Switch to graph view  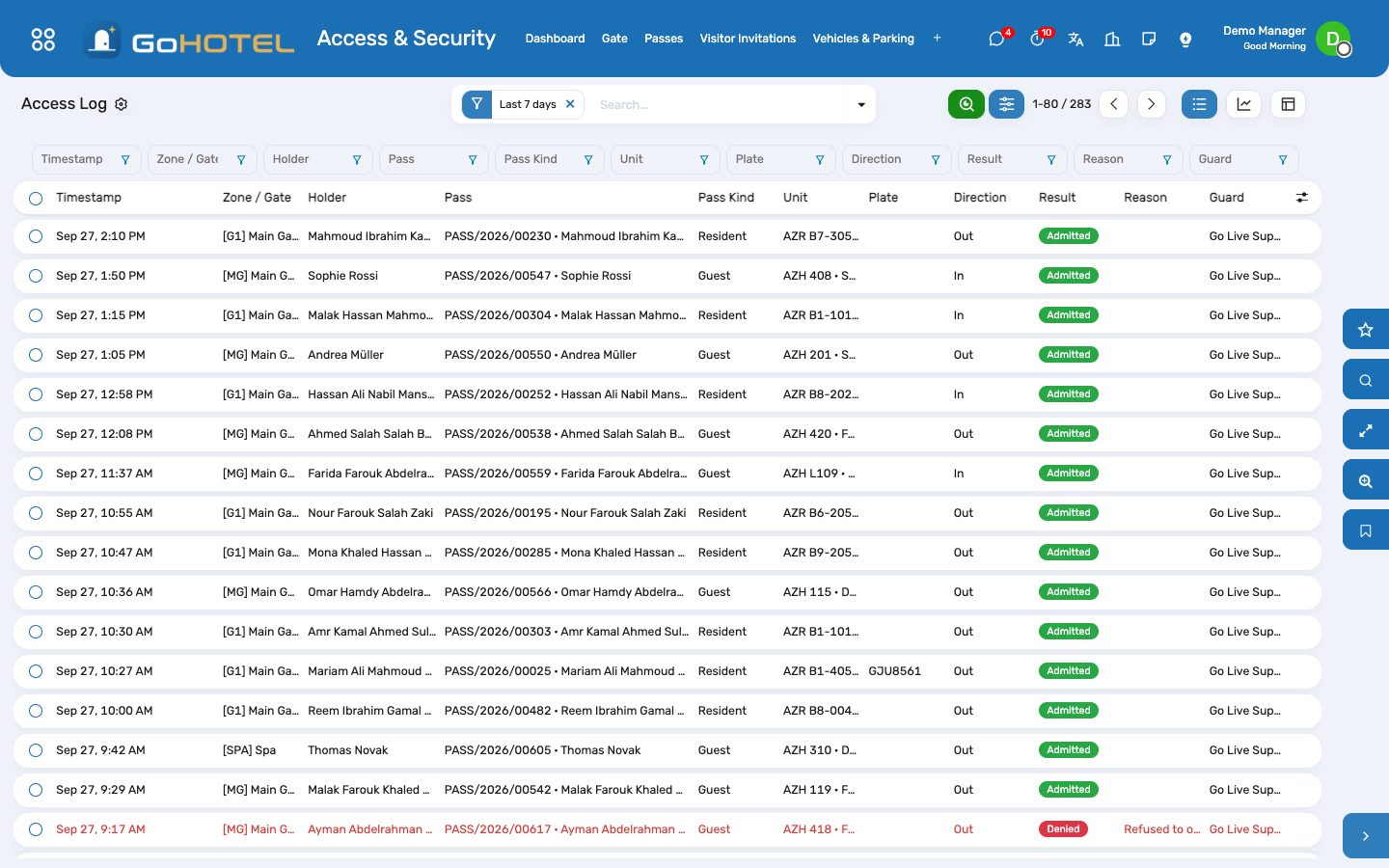click(1244, 104)
